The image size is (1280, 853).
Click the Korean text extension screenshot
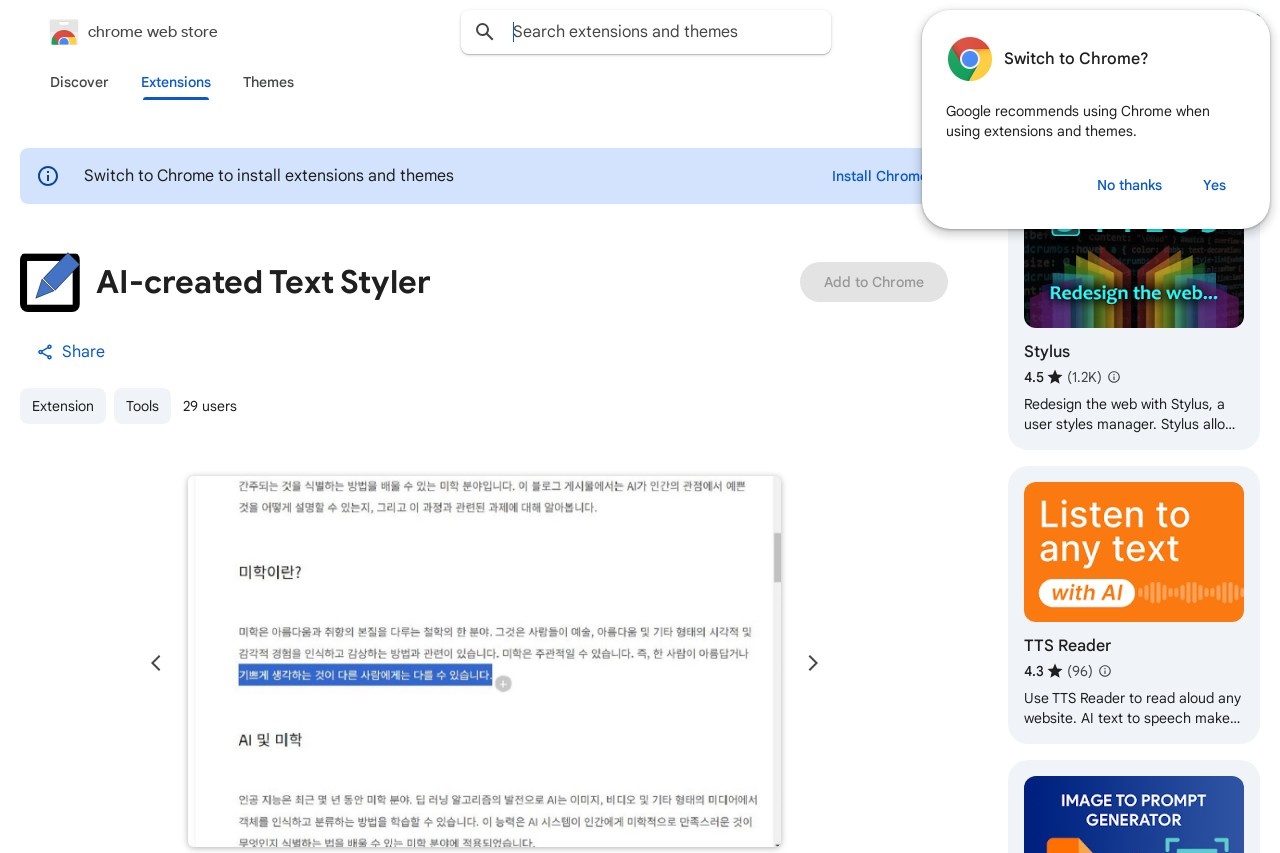[484, 662]
